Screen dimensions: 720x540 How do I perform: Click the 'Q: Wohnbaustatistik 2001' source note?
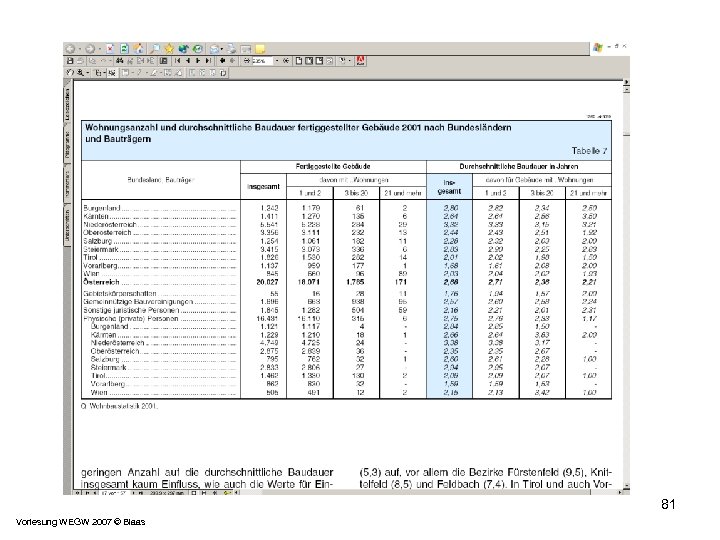[x=119, y=406]
